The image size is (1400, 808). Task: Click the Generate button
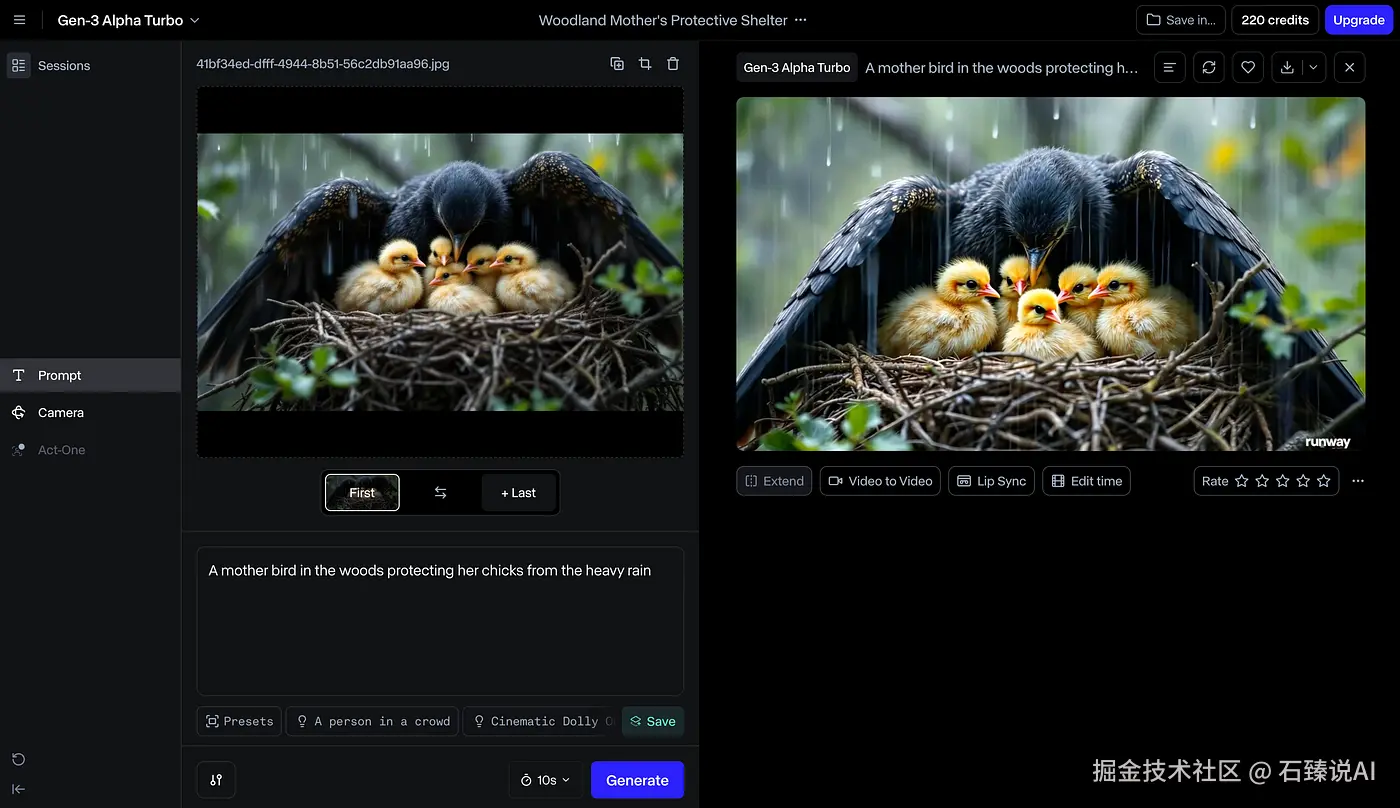pyautogui.click(x=637, y=780)
